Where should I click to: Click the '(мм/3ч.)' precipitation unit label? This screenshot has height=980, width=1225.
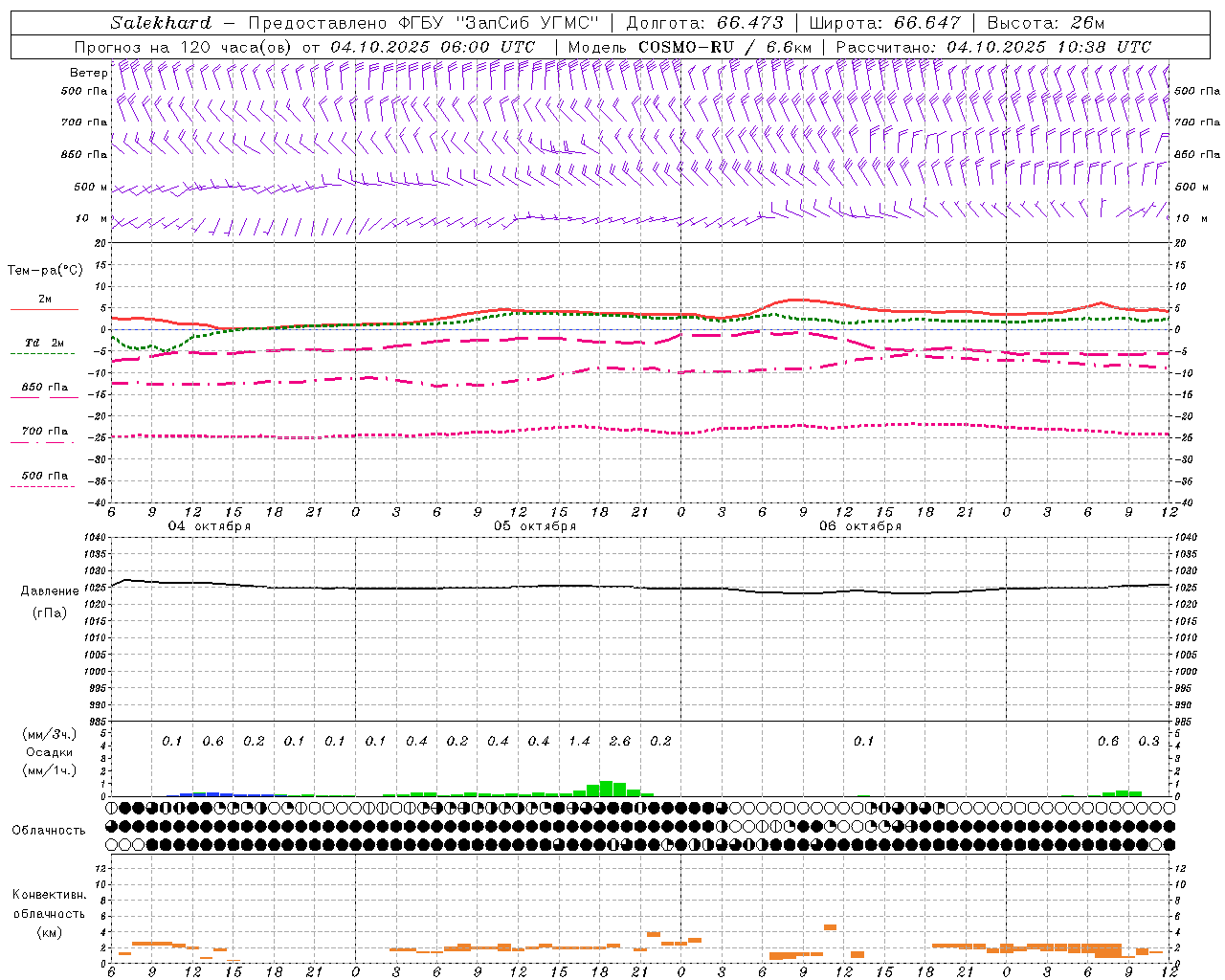point(50,735)
